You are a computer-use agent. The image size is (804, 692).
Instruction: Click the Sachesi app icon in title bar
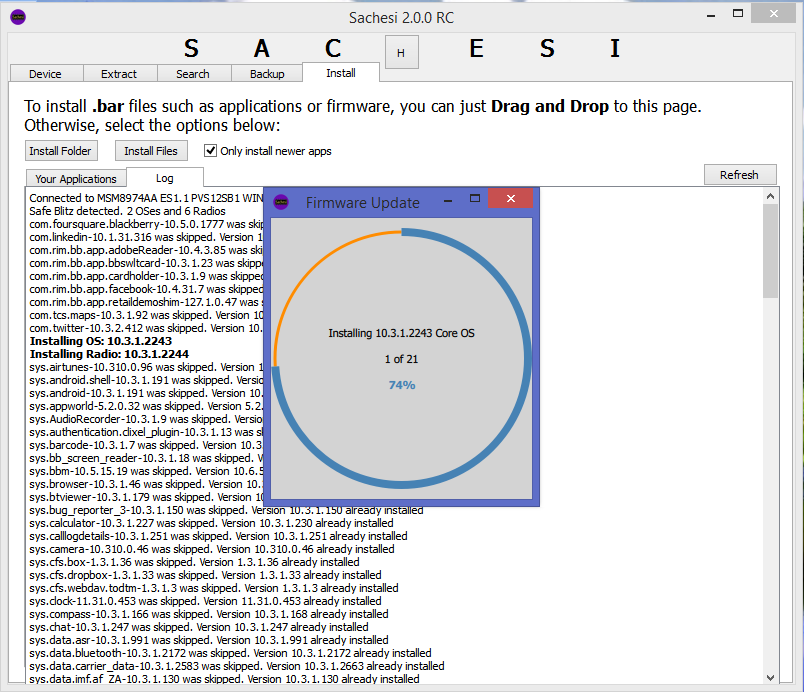[x=18, y=17]
